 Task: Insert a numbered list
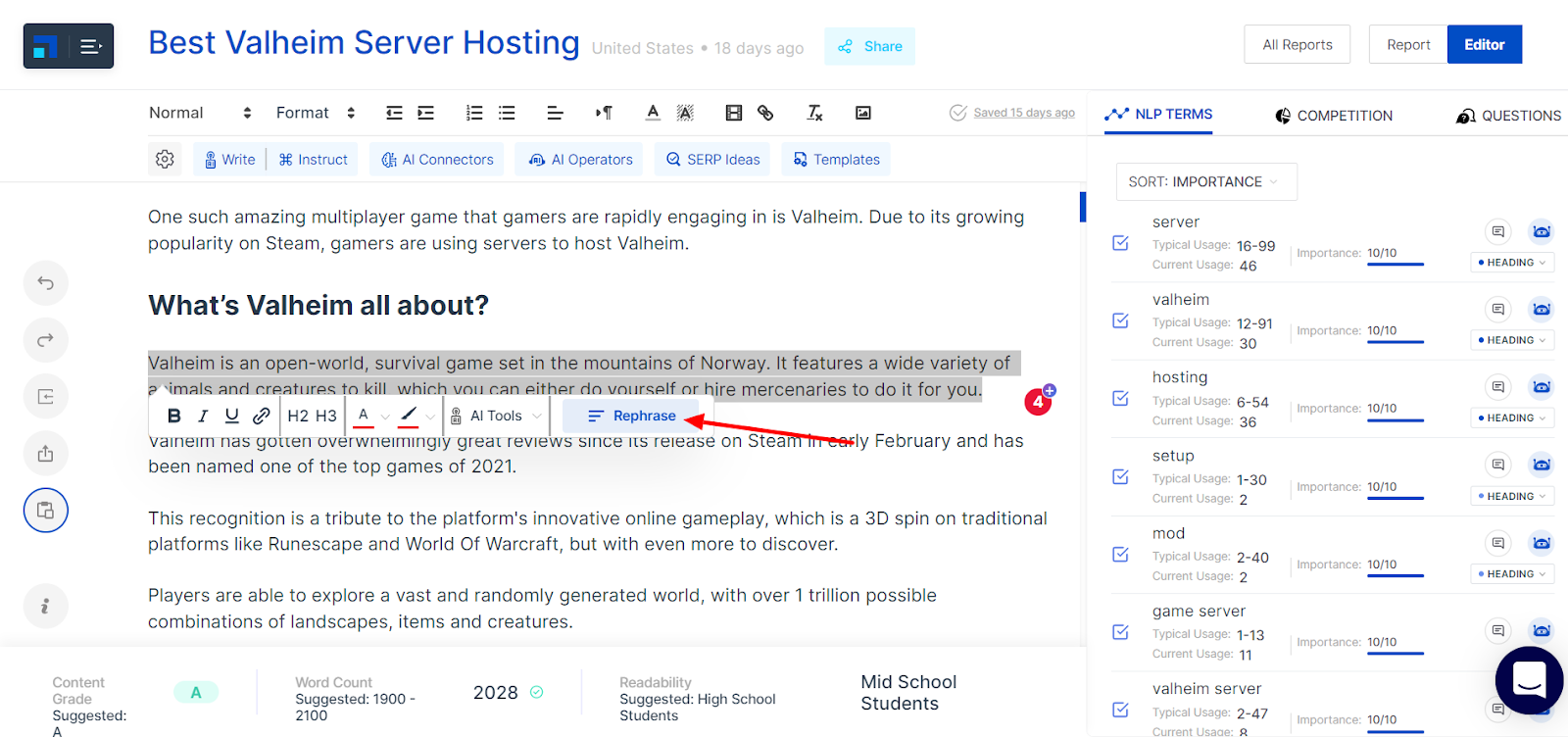[474, 113]
